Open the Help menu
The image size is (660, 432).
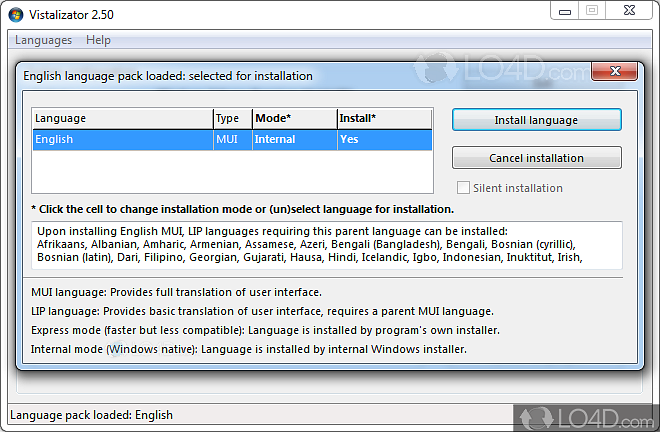(x=98, y=40)
